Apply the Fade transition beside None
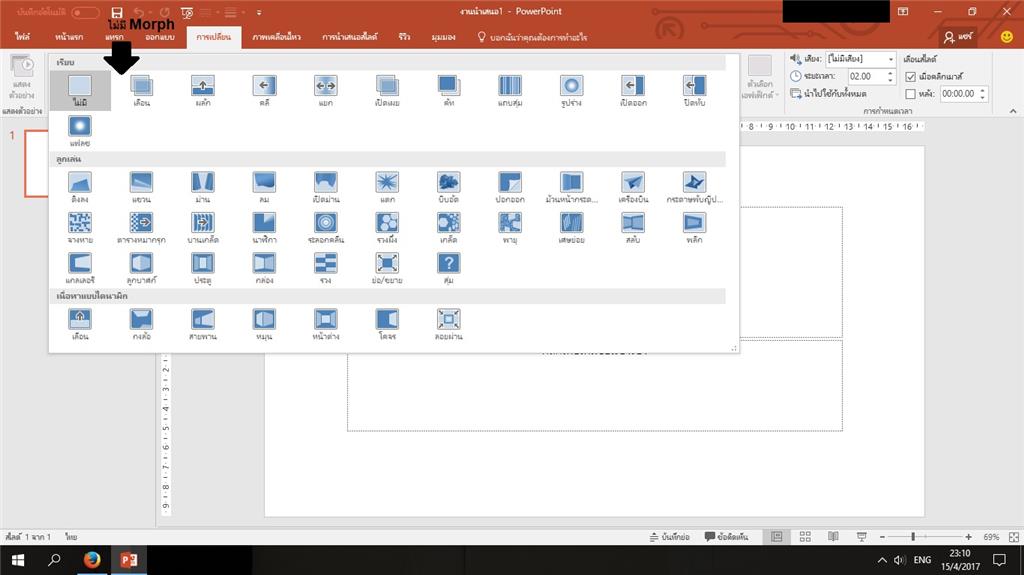 coord(141,90)
